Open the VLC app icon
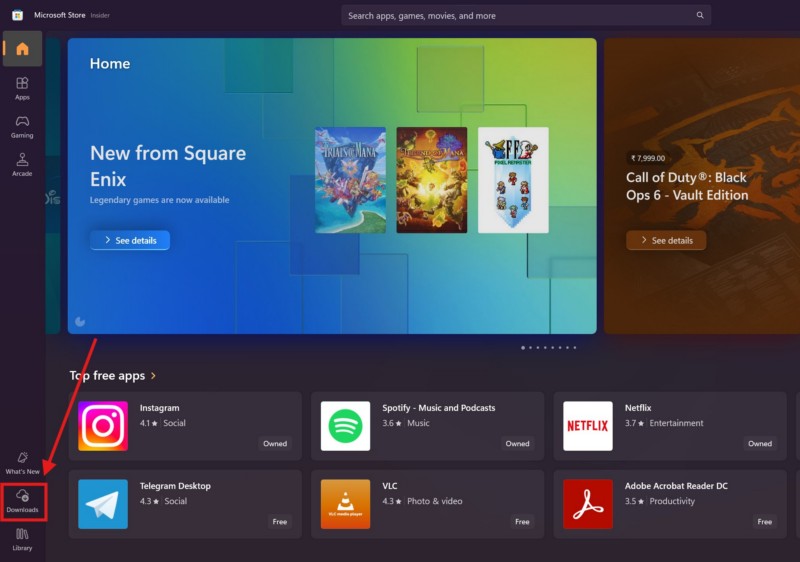 click(345, 504)
